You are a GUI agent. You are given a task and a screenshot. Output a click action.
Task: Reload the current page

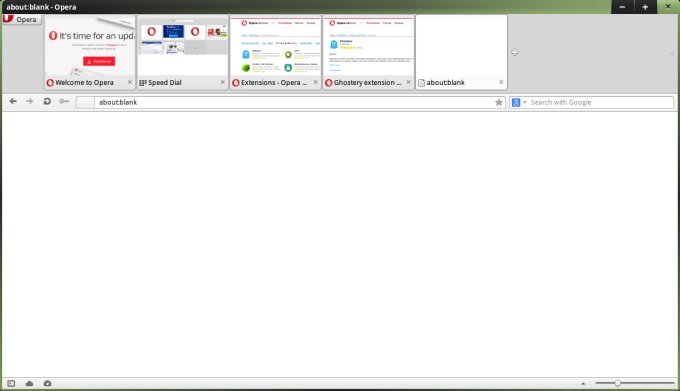47,101
